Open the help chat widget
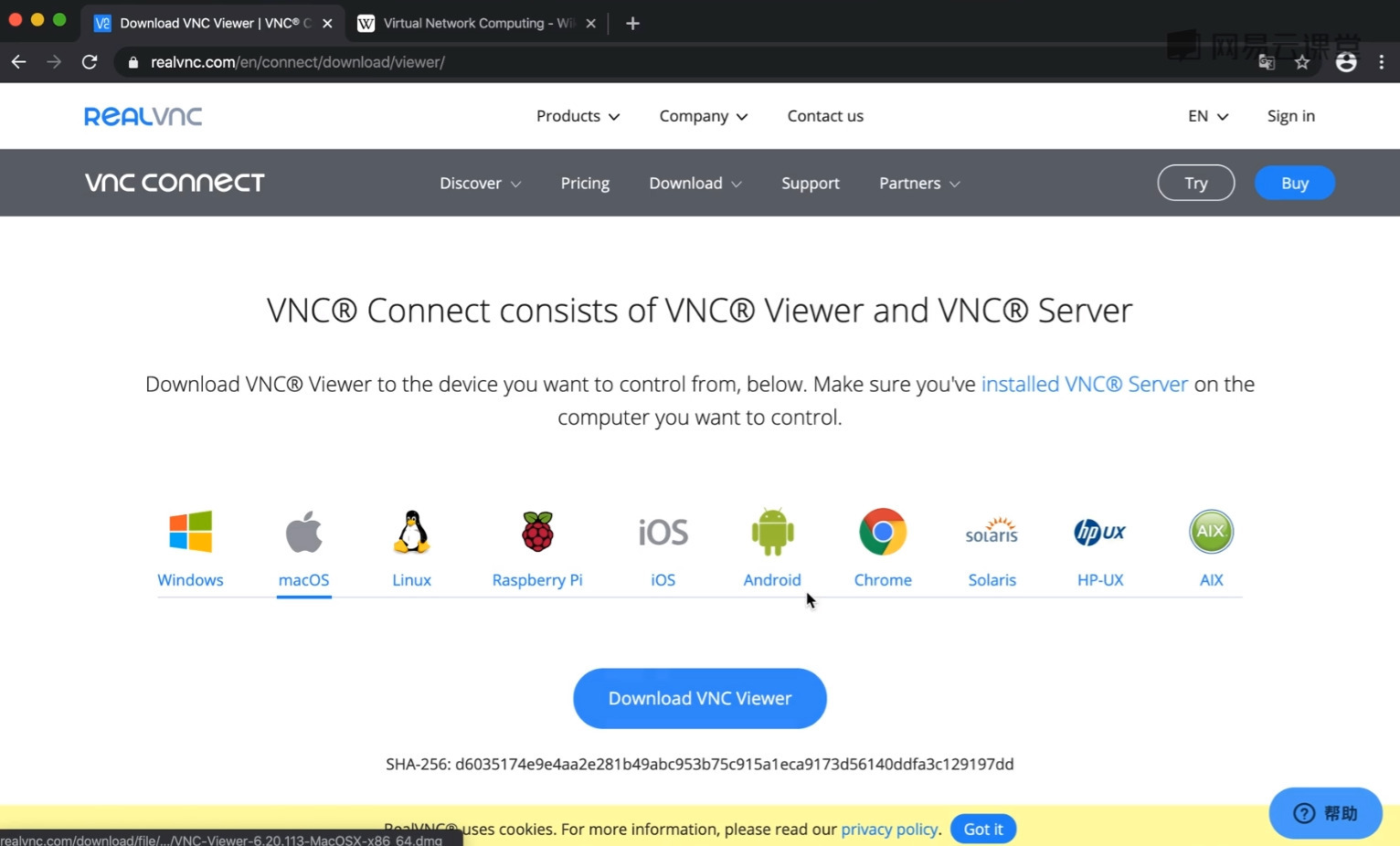The width and height of the screenshot is (1400, 846). click(1325, 813)
